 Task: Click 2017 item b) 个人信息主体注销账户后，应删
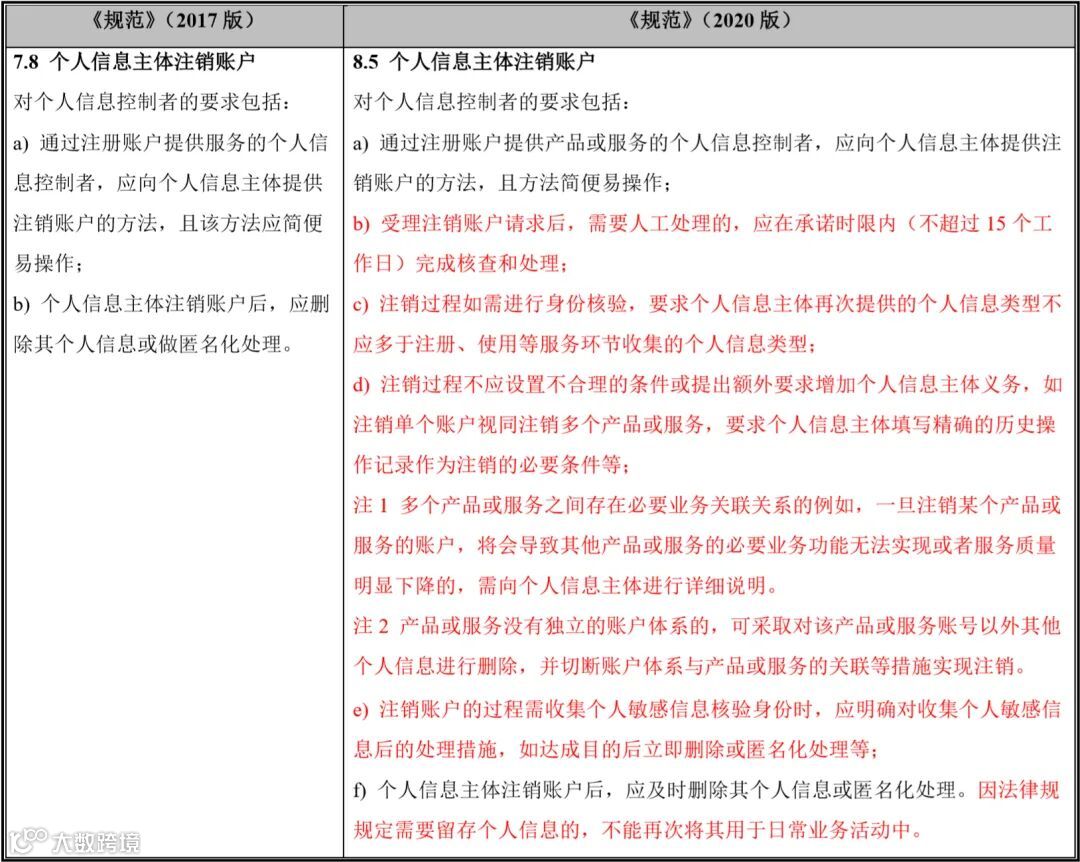click(x=171, y=303)
